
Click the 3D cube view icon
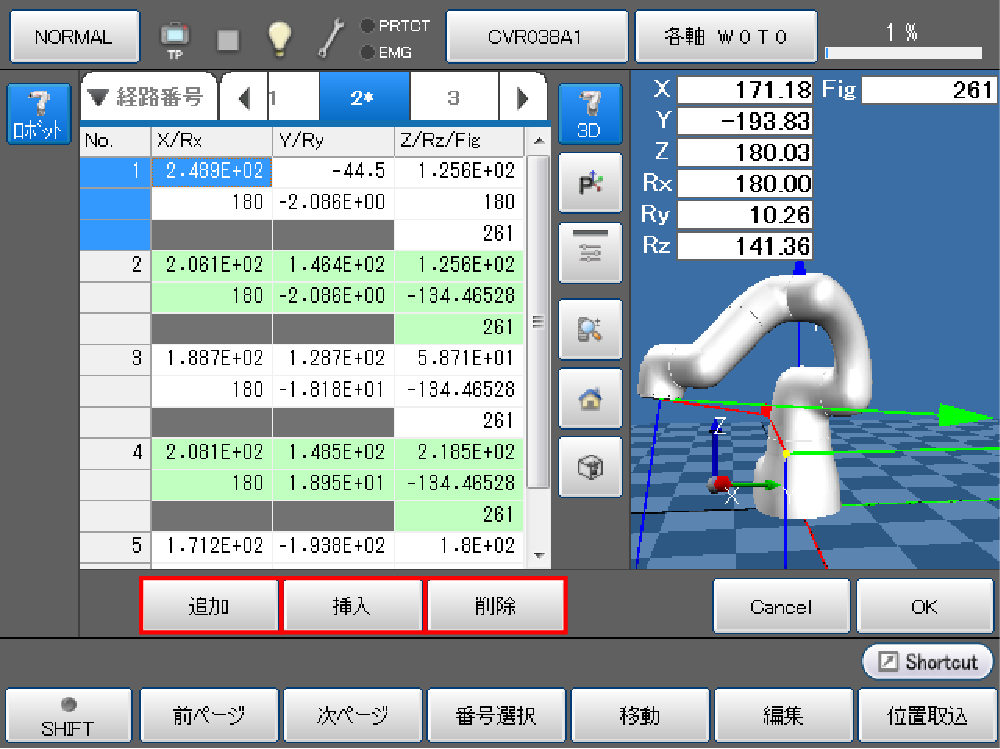point(589,467)
